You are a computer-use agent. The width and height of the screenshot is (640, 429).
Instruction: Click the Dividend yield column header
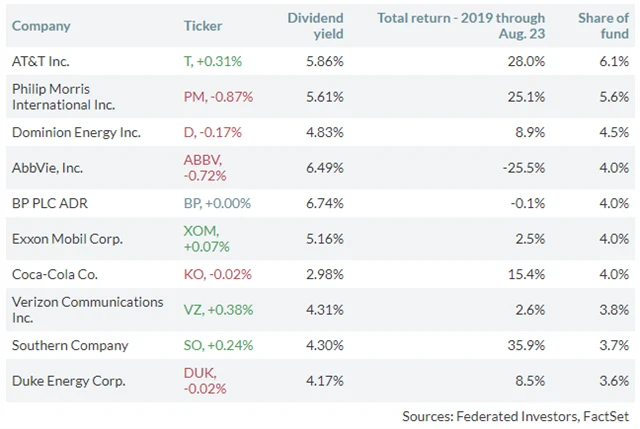[315, 25]
